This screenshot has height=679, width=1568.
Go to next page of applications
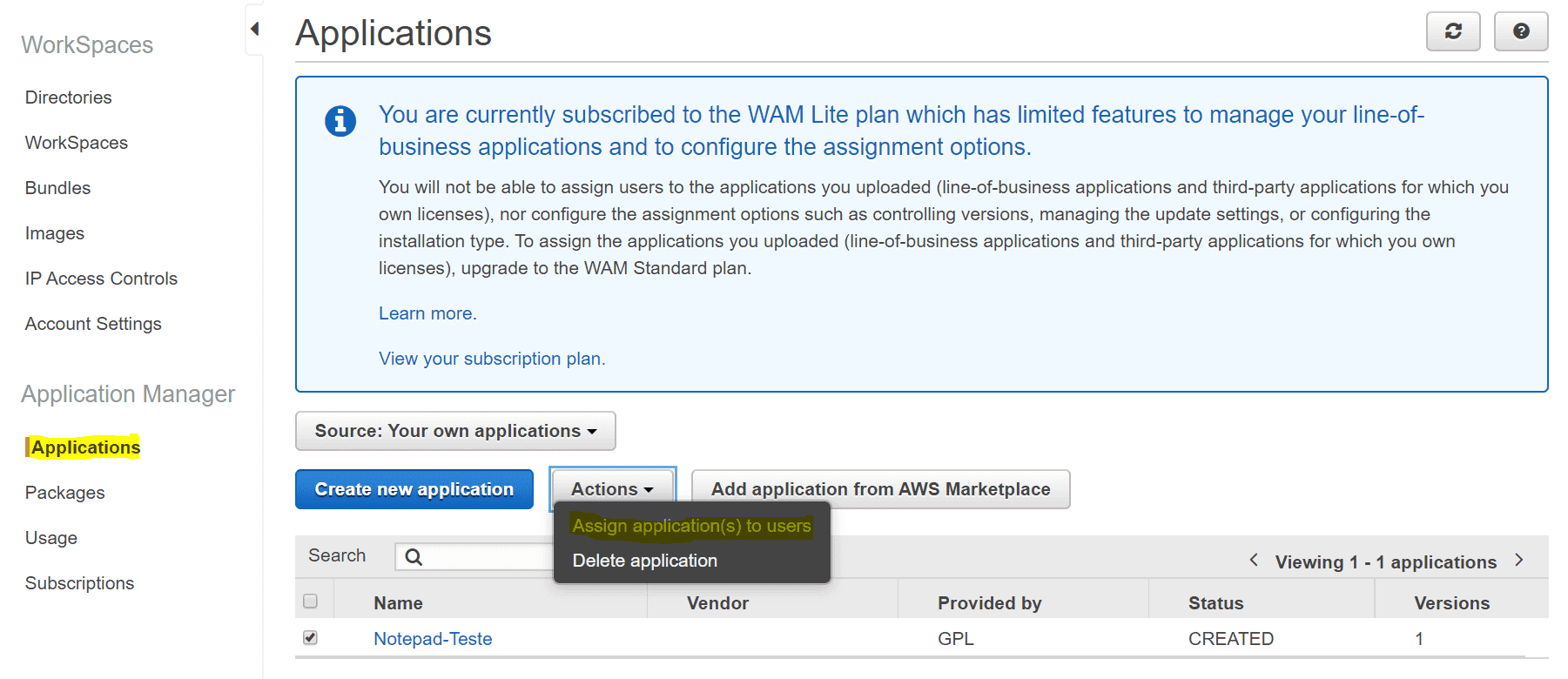click(x=1519, y=560)
